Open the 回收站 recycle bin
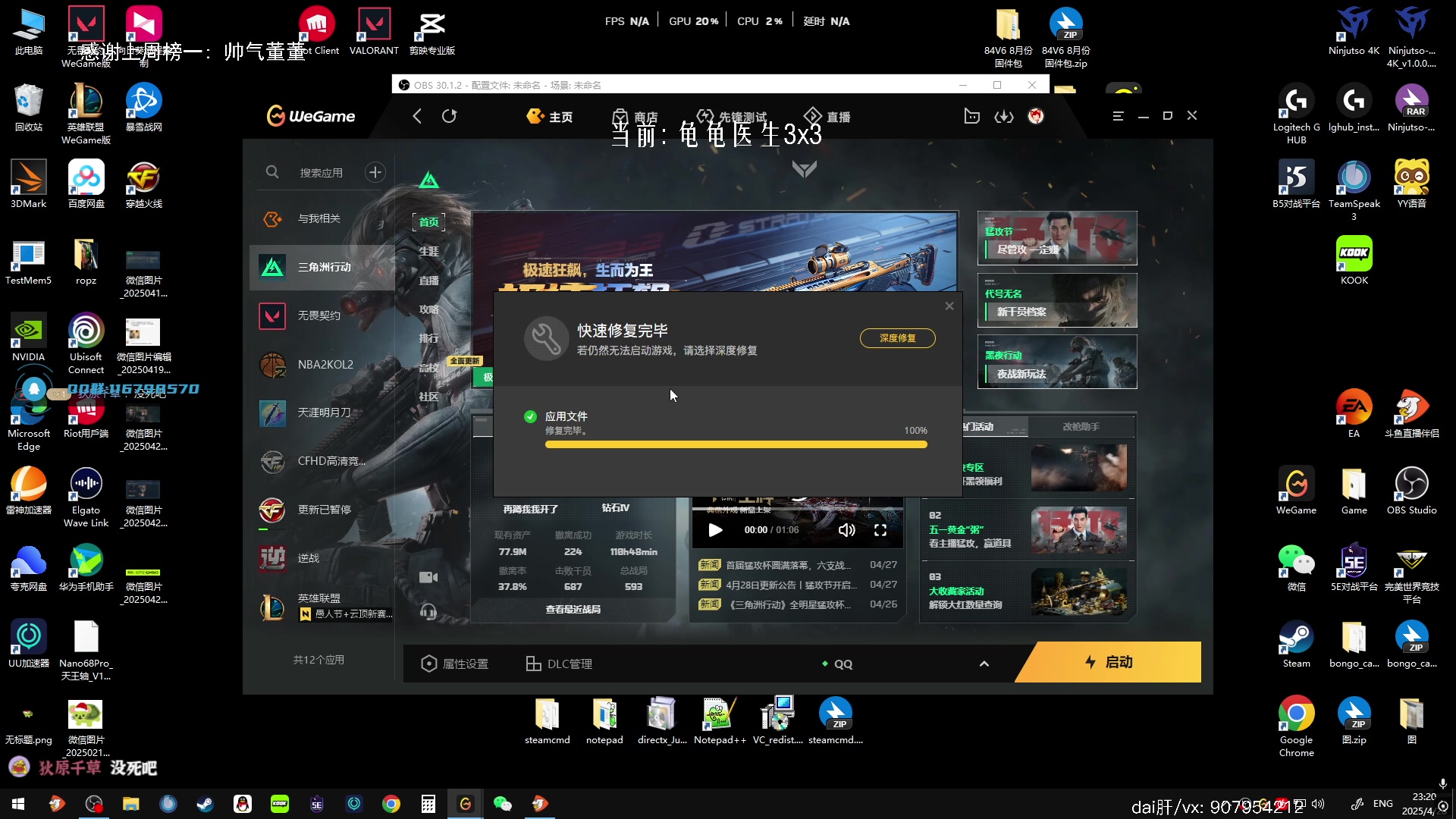1456x819 pixels. pos(29,108)
